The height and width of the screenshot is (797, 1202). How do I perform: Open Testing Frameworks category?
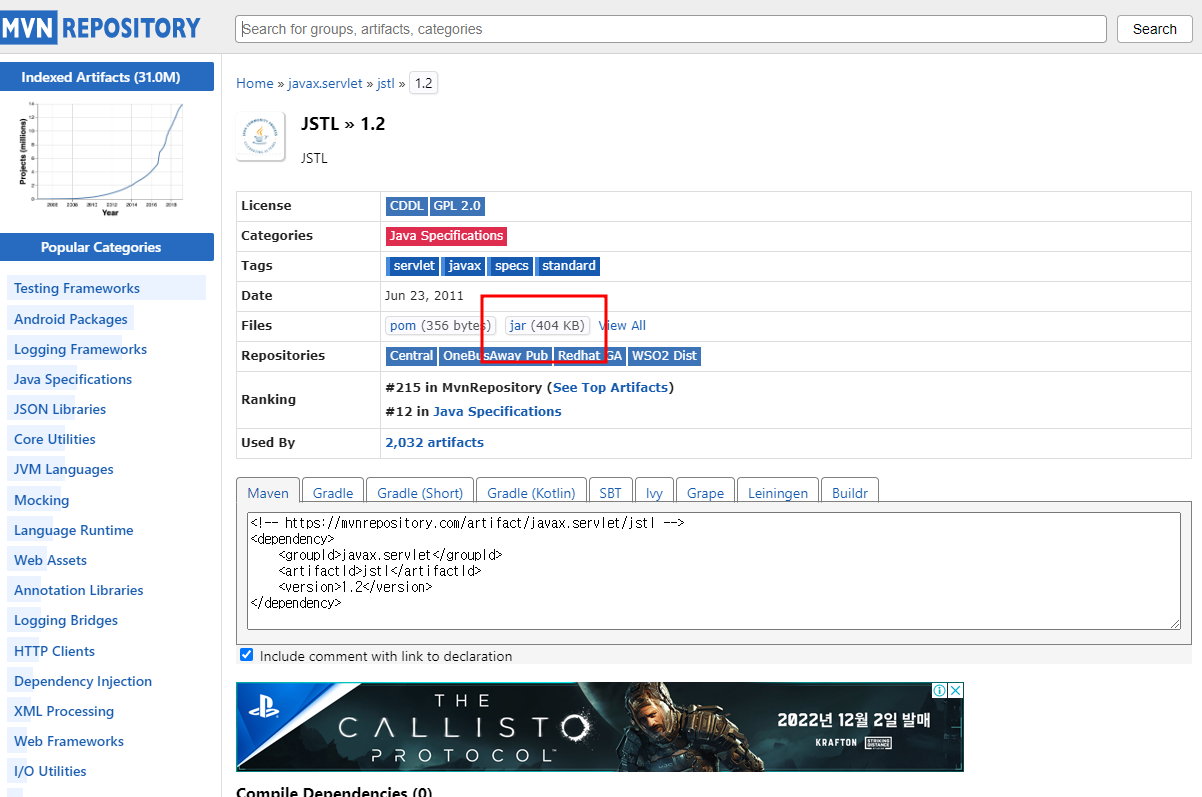click(x=77, y=288)
